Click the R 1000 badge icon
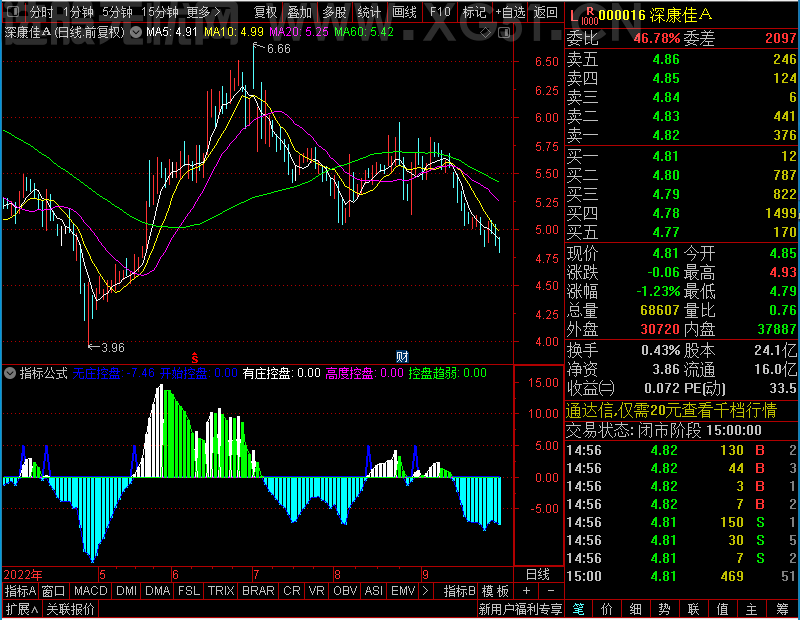 coord(590,16)
